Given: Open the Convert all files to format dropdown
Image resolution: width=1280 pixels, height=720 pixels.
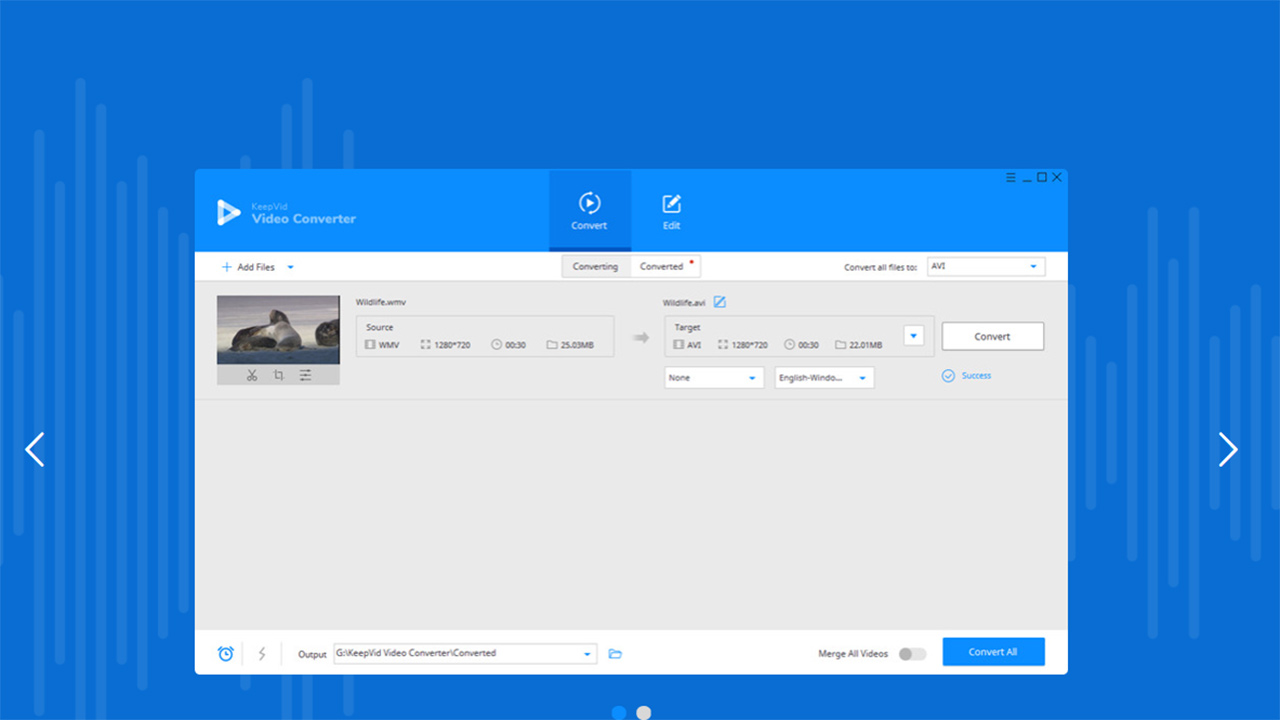Looking at the screenshot, I should coord(985,266).
